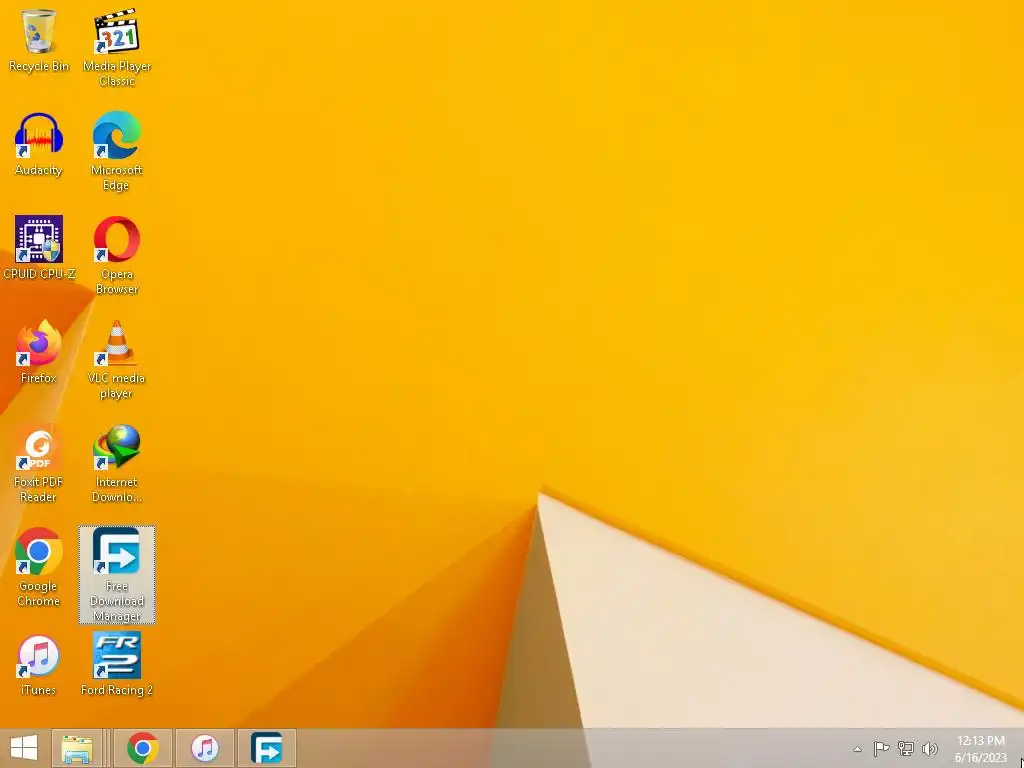Select Google Chrome desktop shortcut
Image resolution: width=1024 pixels, height=768 pixels.
tap(39, 567)
